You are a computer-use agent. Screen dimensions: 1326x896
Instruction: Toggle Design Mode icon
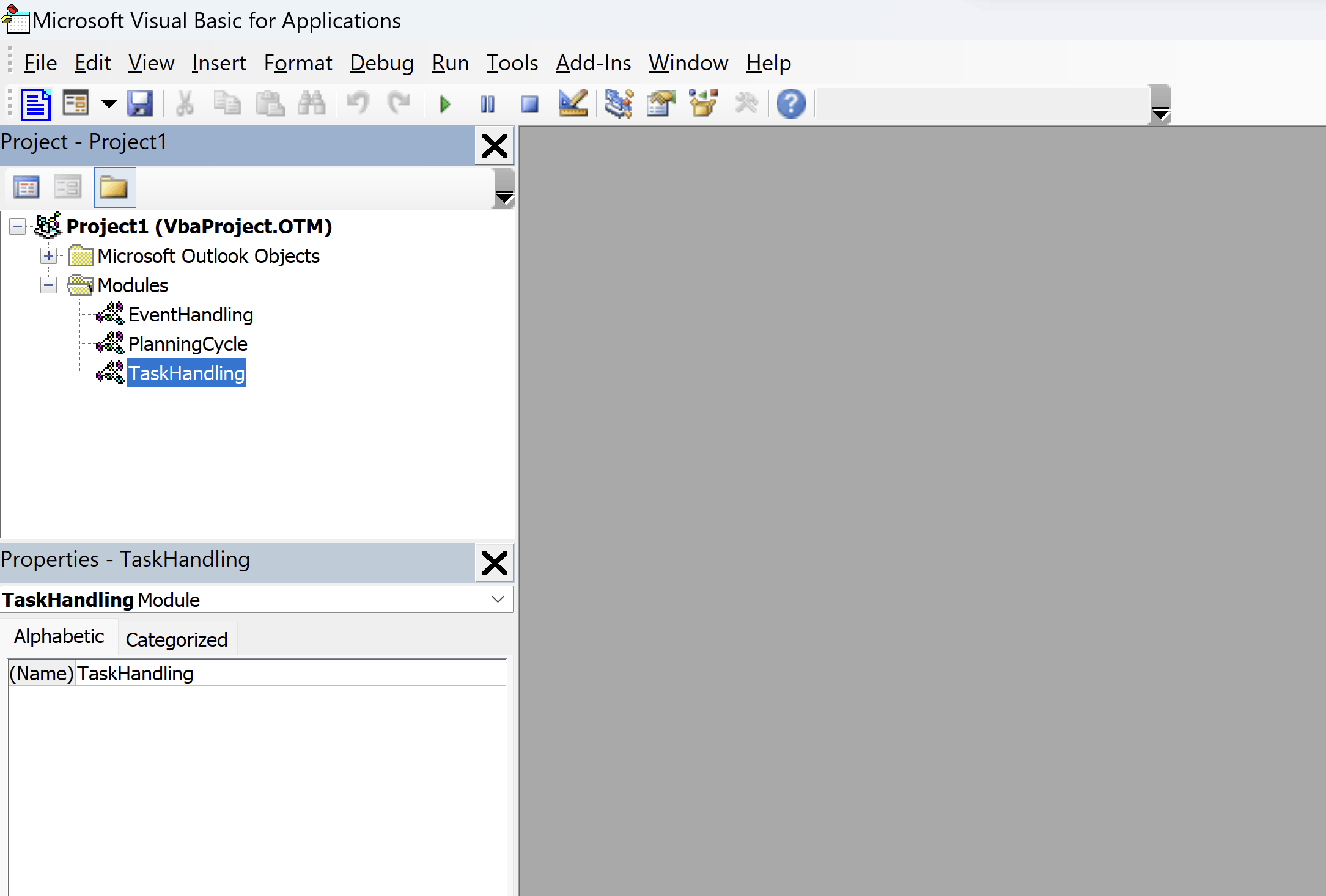click(x=573, y=104)
